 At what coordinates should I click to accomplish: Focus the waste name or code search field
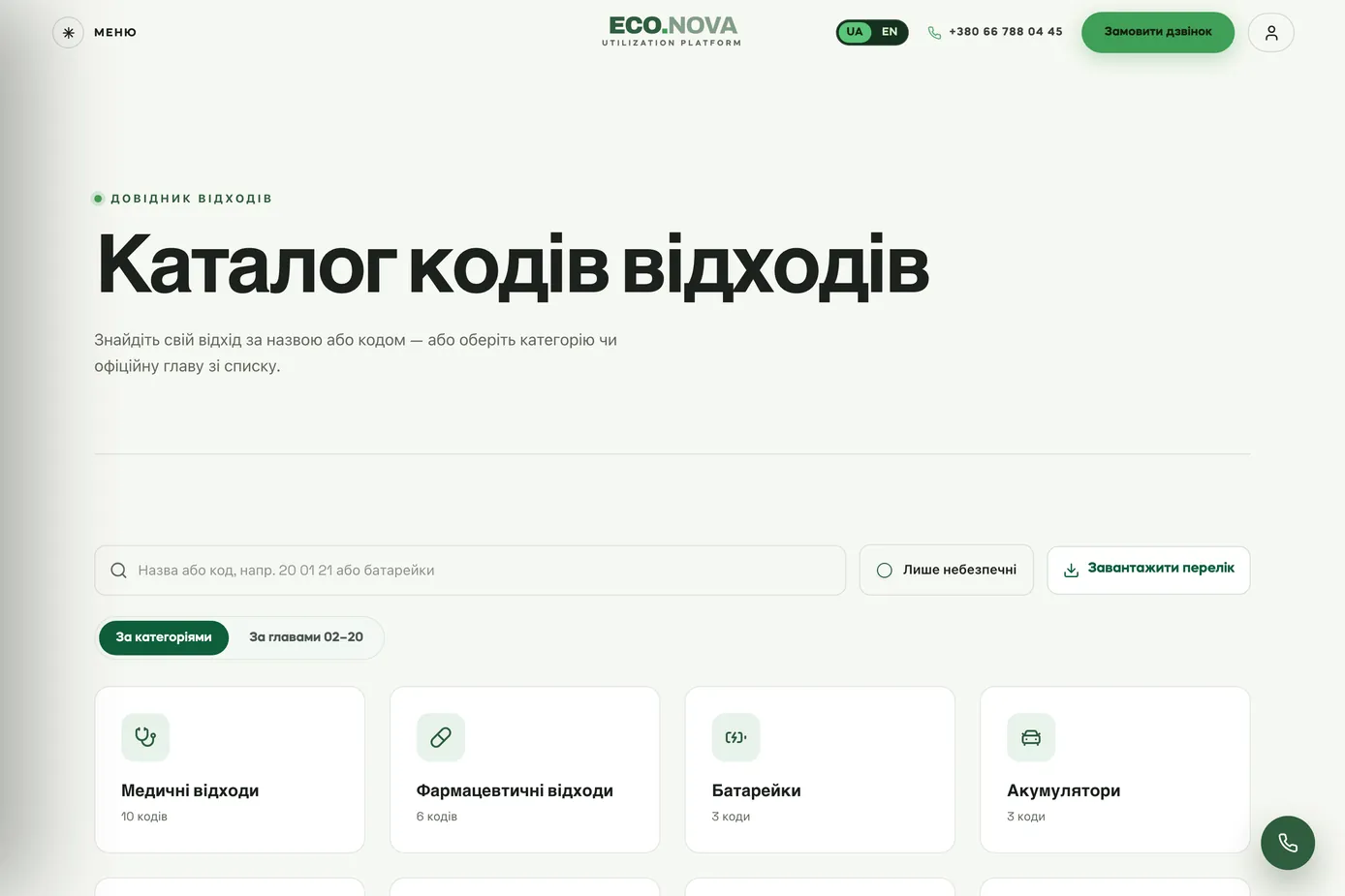pos(470,571)
